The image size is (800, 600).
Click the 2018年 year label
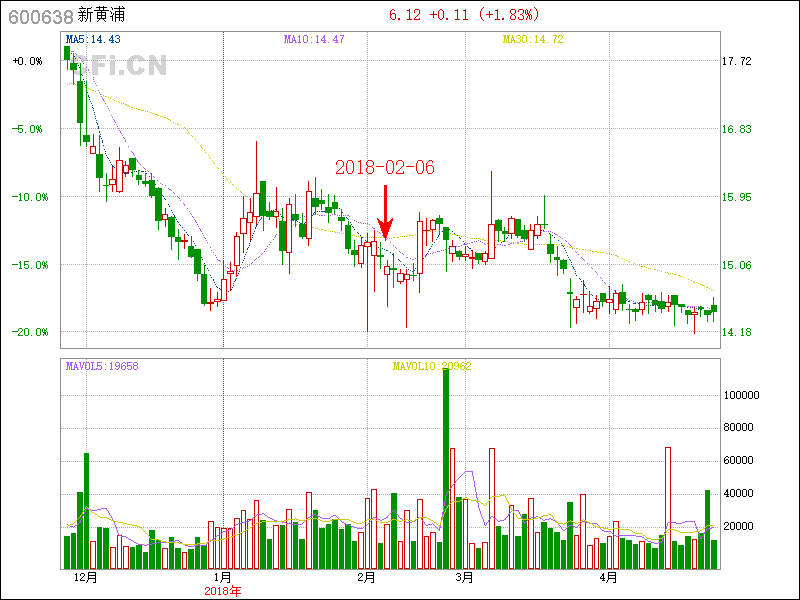point(222,591)
